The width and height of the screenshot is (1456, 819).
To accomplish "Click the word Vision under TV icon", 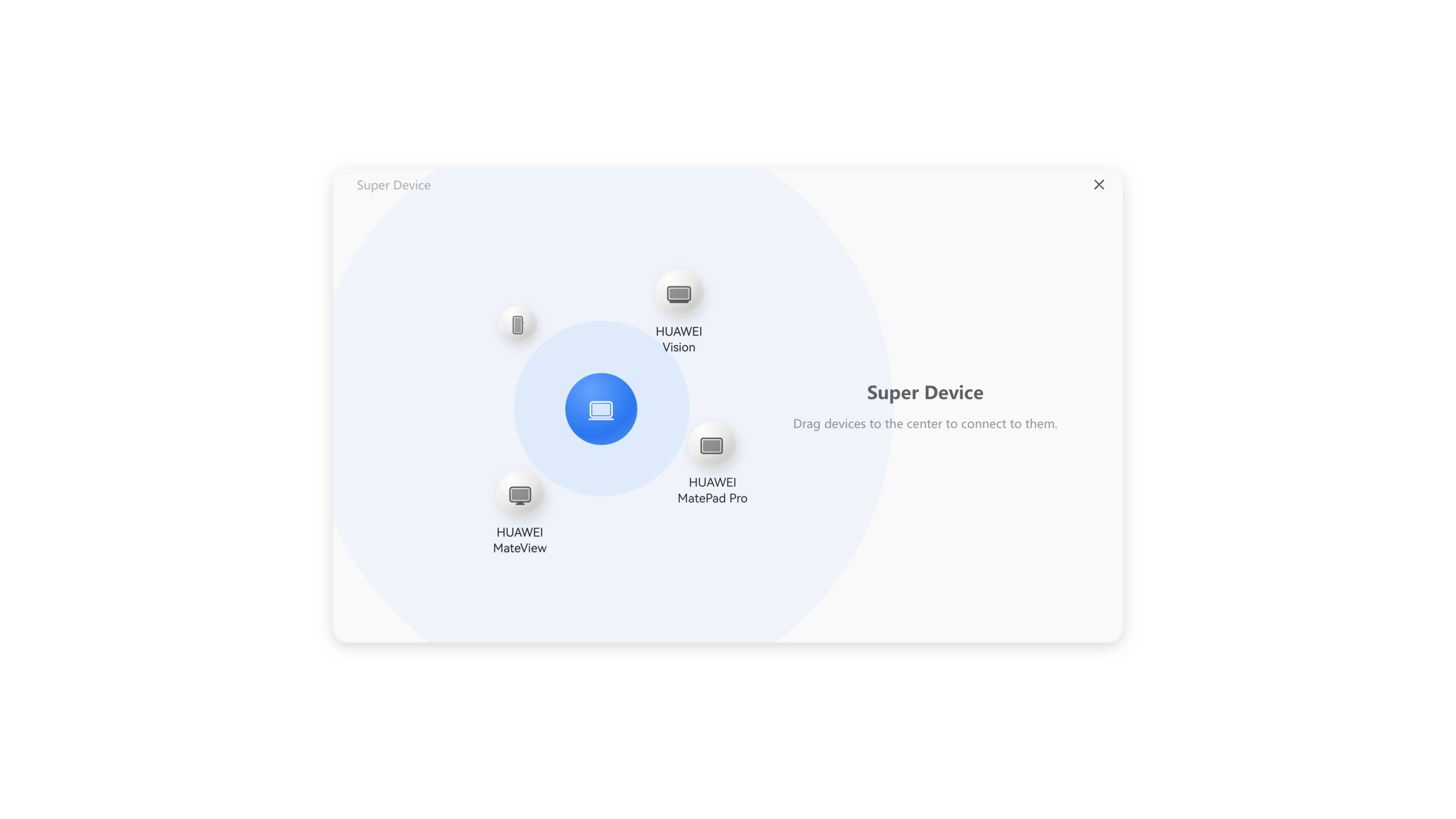I will click(x=678, y=347).
